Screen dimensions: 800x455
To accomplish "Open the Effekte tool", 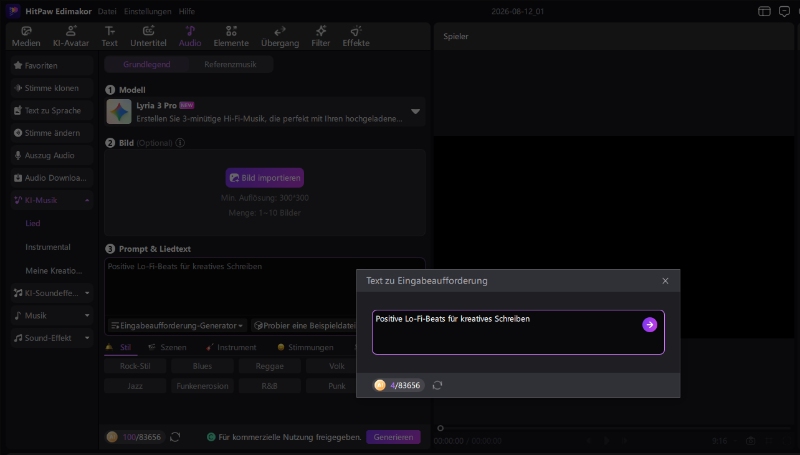I will (356, 37).
